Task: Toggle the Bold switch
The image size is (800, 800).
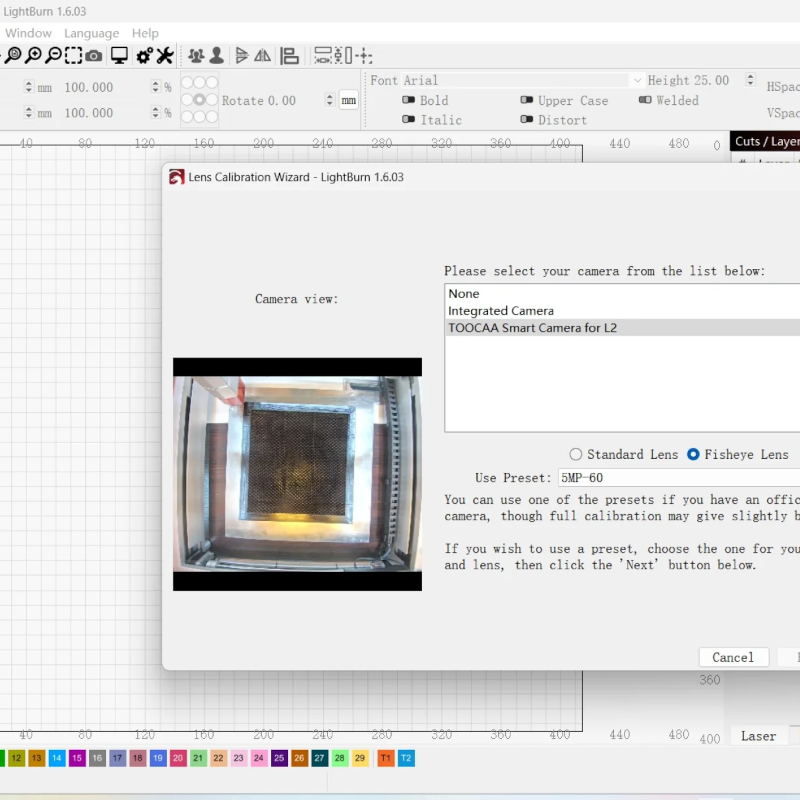Action: coord(408,100)
